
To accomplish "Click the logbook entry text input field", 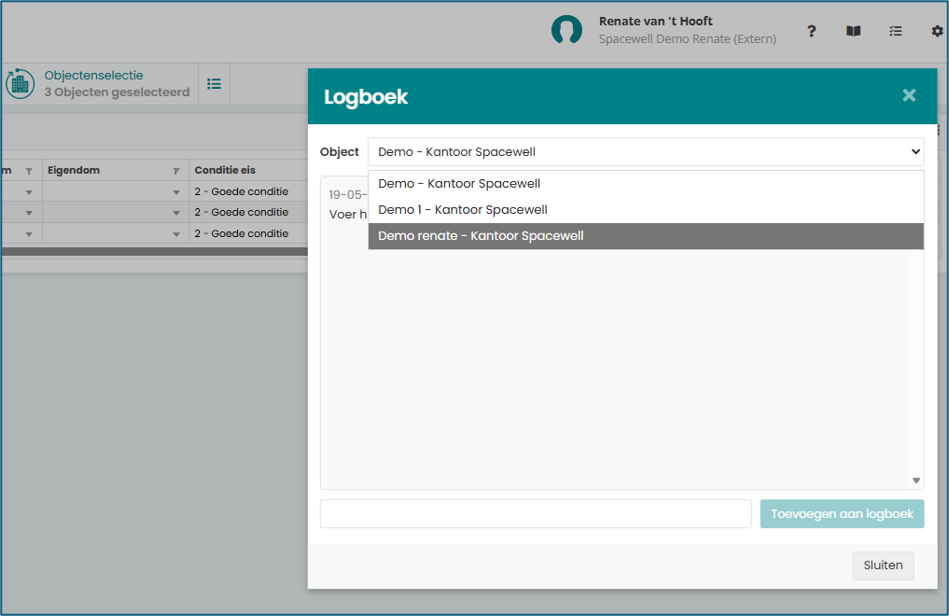I will tap(536, 514).
